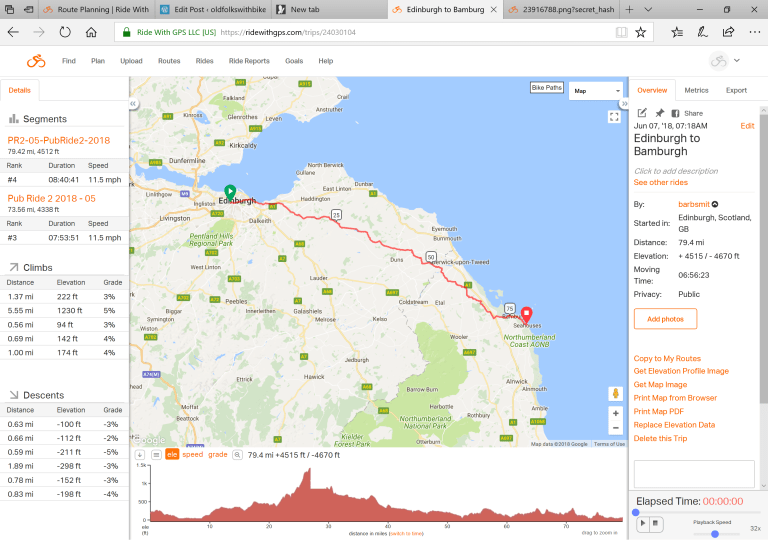Screen dimensions: 768x540
Task: Click the Playback Speed slider
Action: (714, 534)
